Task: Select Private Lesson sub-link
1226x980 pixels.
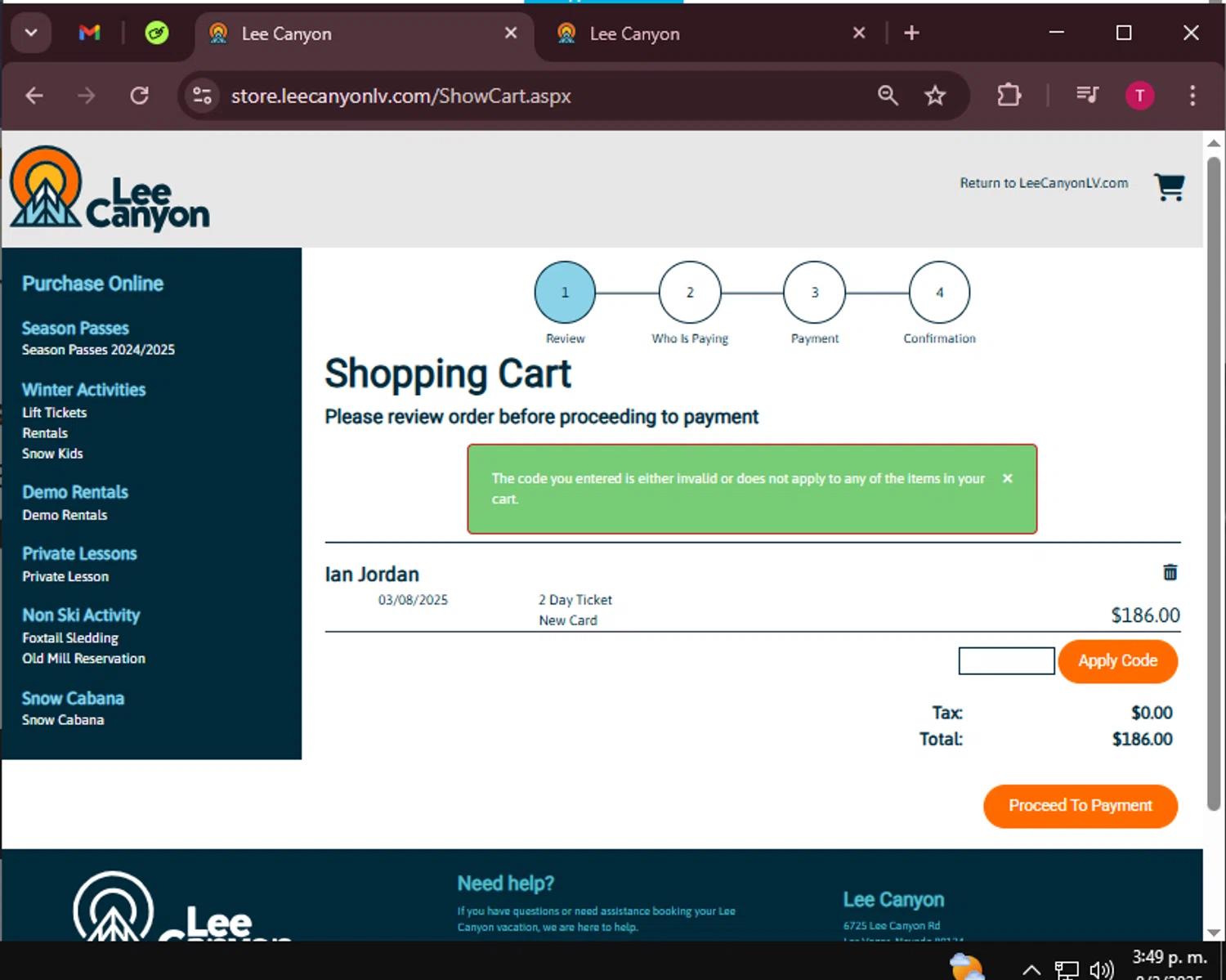Action: click(65, 576)
